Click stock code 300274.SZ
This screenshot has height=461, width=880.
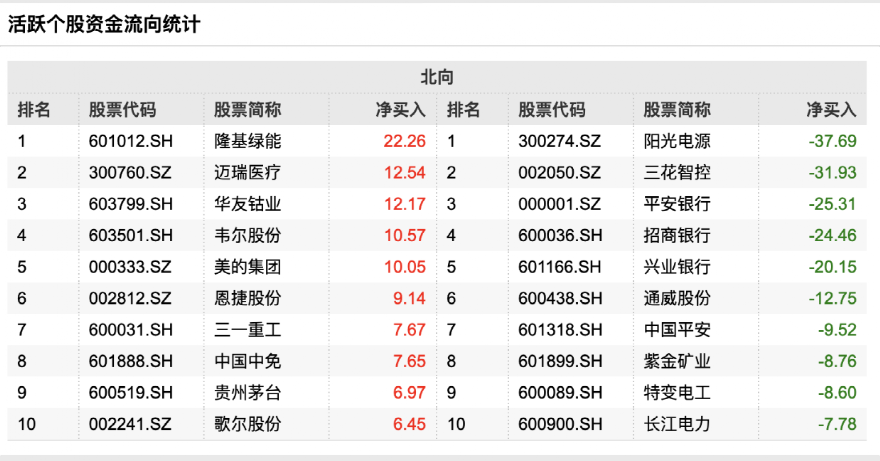[x=560, y=141]
